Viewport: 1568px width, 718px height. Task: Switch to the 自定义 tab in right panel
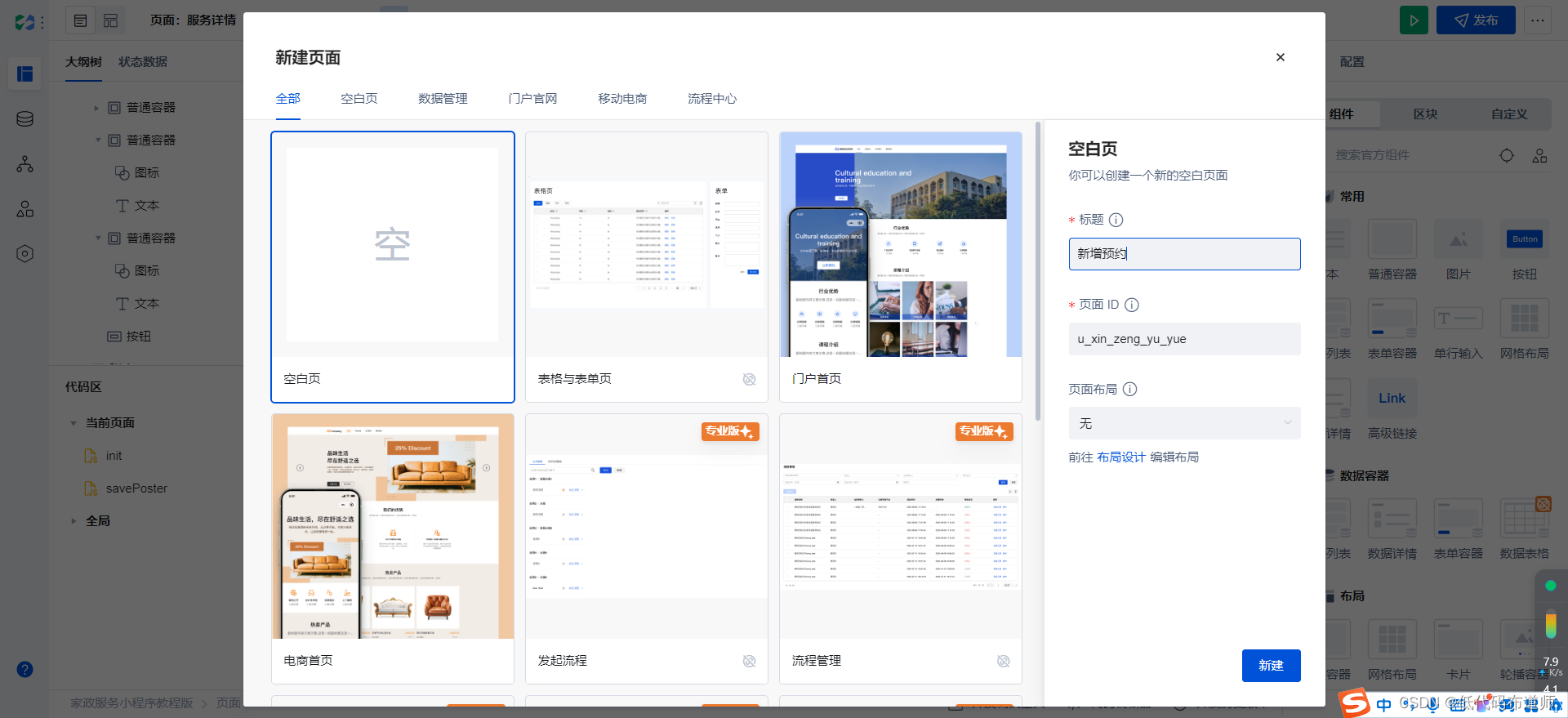1509,114
